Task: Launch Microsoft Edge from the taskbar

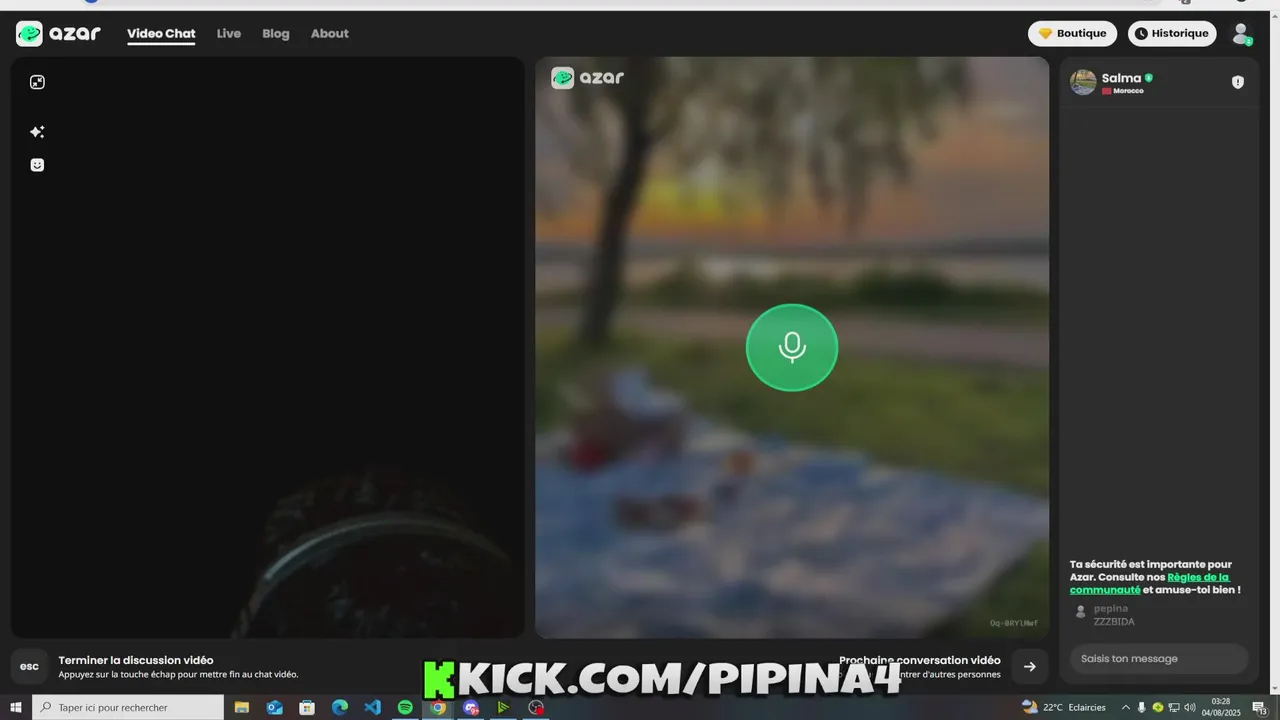Action: pyautogui.click(x=340, y=707)
